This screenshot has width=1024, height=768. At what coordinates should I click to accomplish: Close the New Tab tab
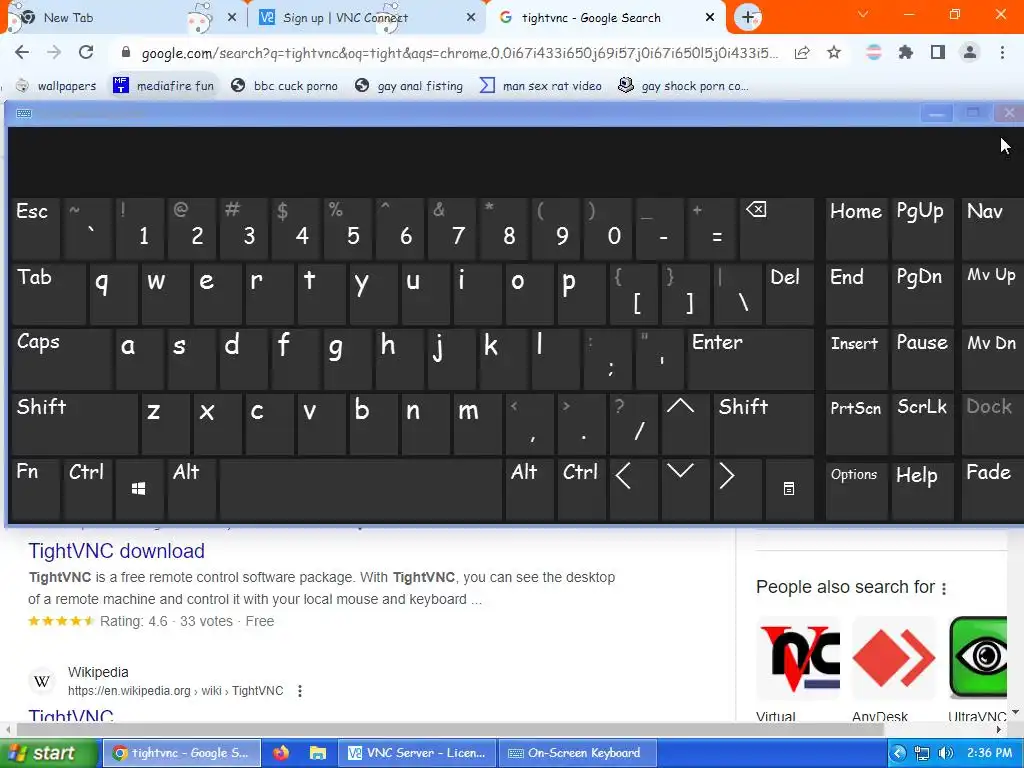(x=232, y=18)
